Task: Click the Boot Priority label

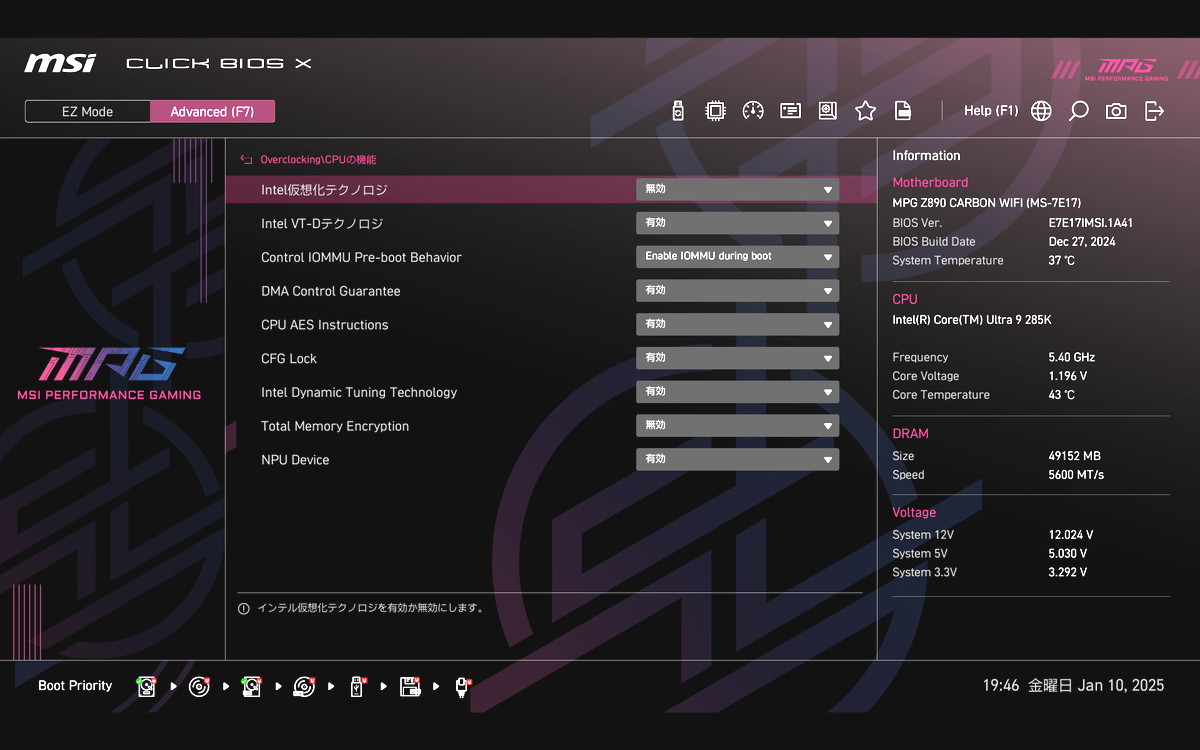Action: [x=75, y=686]
